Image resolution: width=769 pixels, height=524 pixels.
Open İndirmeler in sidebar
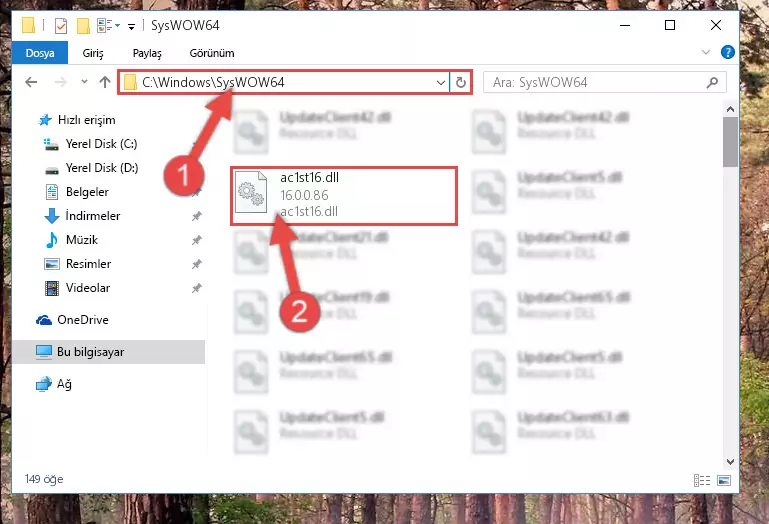pyautogui.click(x=92, y=216)
